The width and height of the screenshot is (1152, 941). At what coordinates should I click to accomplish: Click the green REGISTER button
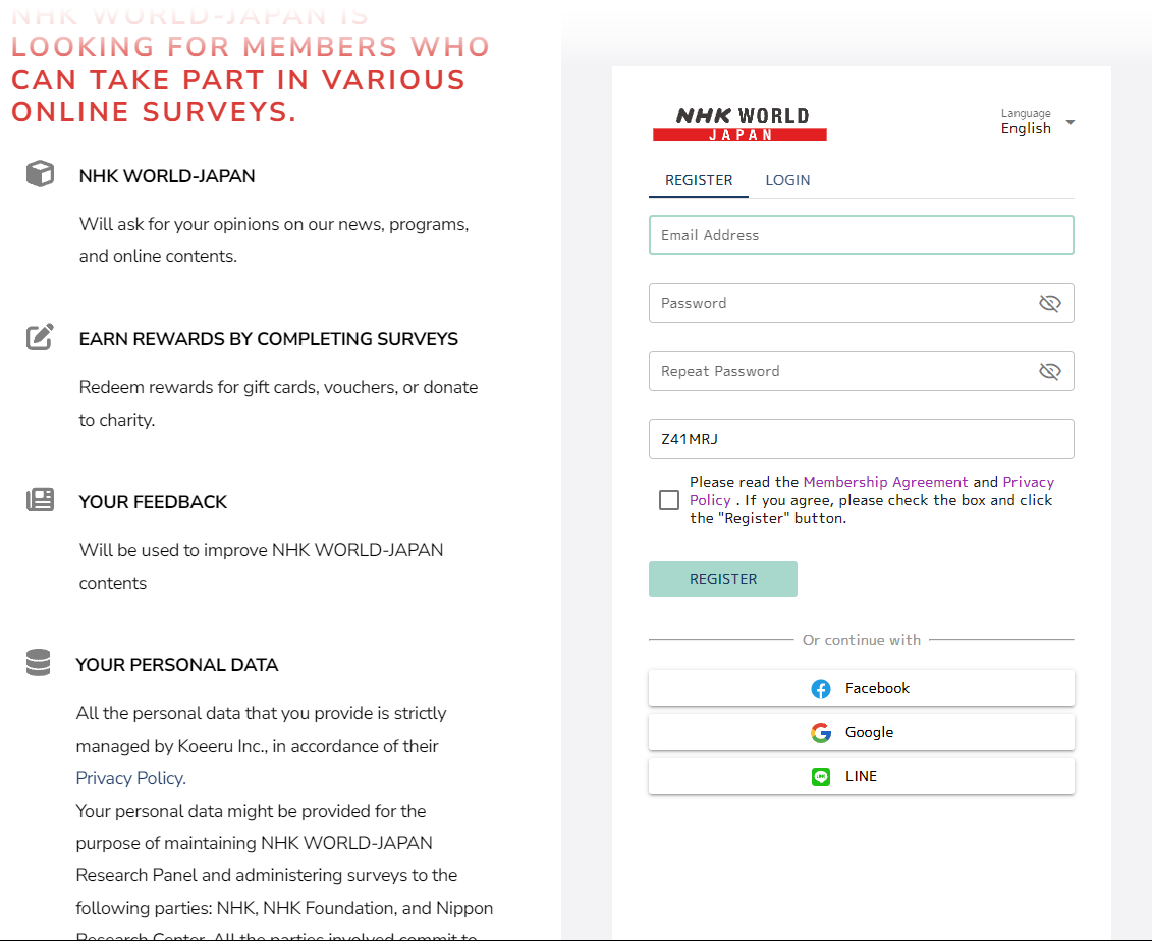tap(723, 579)
